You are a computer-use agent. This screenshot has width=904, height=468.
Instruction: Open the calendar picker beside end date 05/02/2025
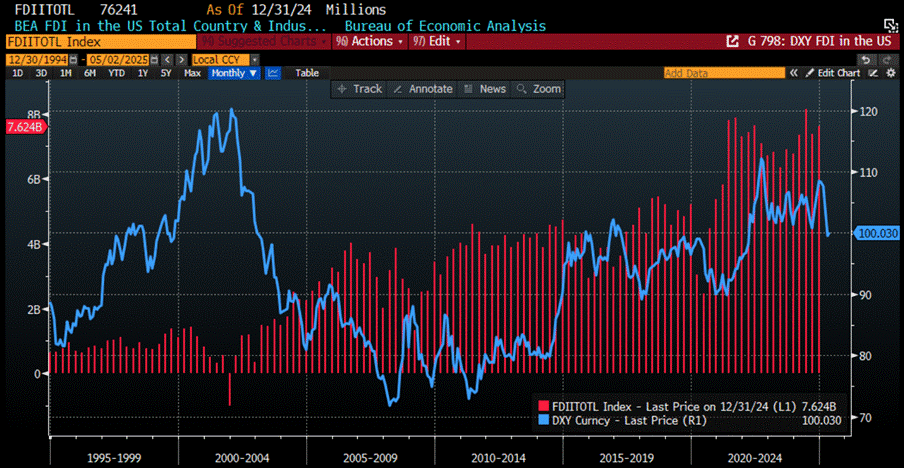tap(153, 59)
